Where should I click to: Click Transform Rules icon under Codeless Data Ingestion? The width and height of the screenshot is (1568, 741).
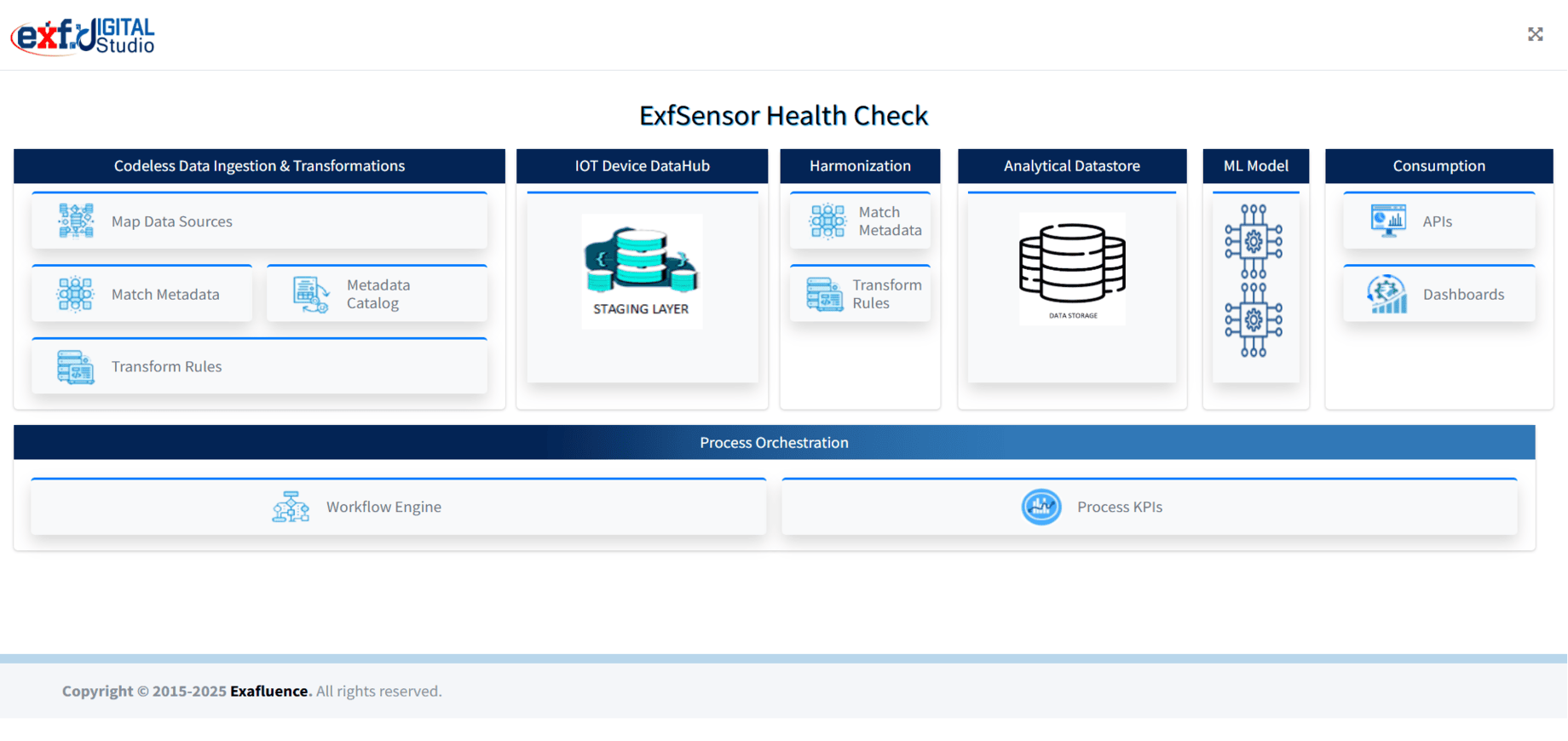click(76, 367)
